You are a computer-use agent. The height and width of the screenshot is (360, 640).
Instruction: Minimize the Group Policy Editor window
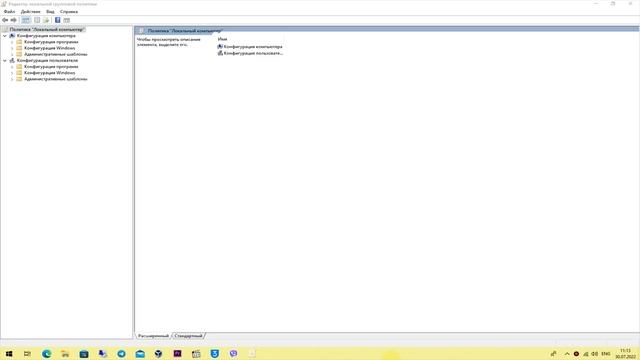click(x=596, y=4)
